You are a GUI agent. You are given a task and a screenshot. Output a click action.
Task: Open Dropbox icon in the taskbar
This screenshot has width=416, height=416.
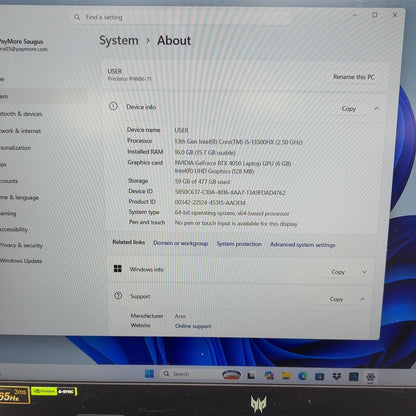pyautogui.click(x=337, y=376)
